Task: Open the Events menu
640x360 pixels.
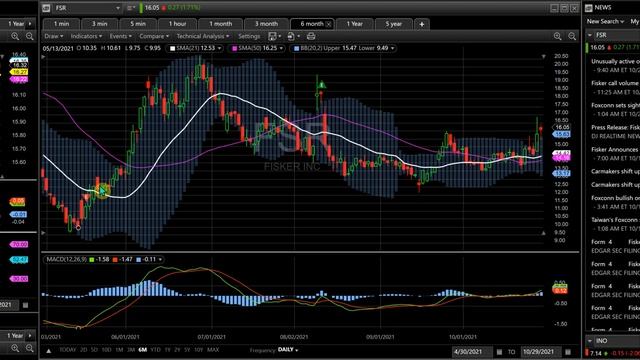Action: coord(120,36)
